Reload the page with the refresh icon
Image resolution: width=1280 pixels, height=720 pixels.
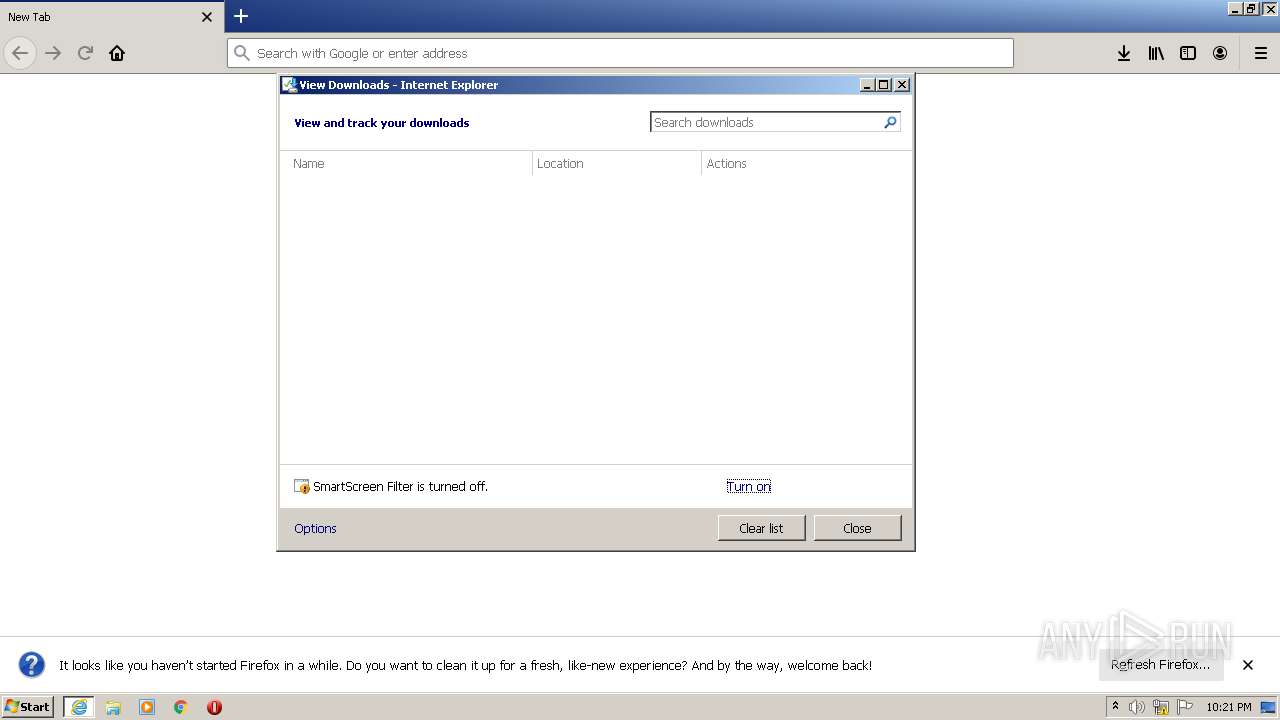85,53
